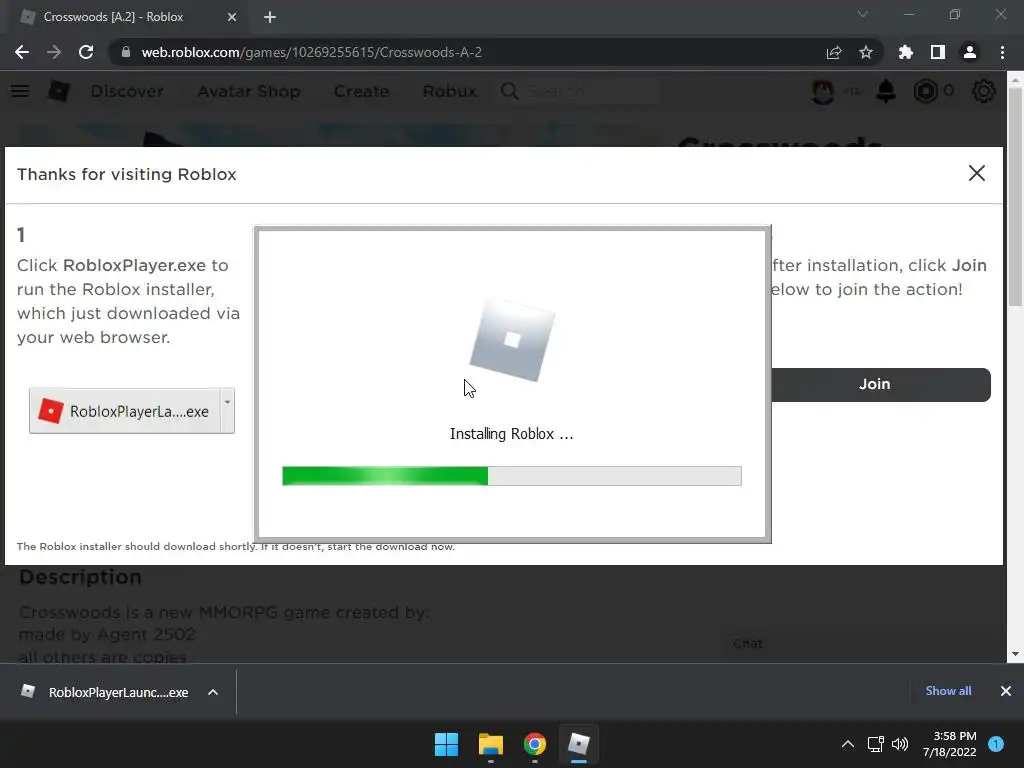Open the Chrome tab search chevron
1024x768 pixels.
pos(863,14)
